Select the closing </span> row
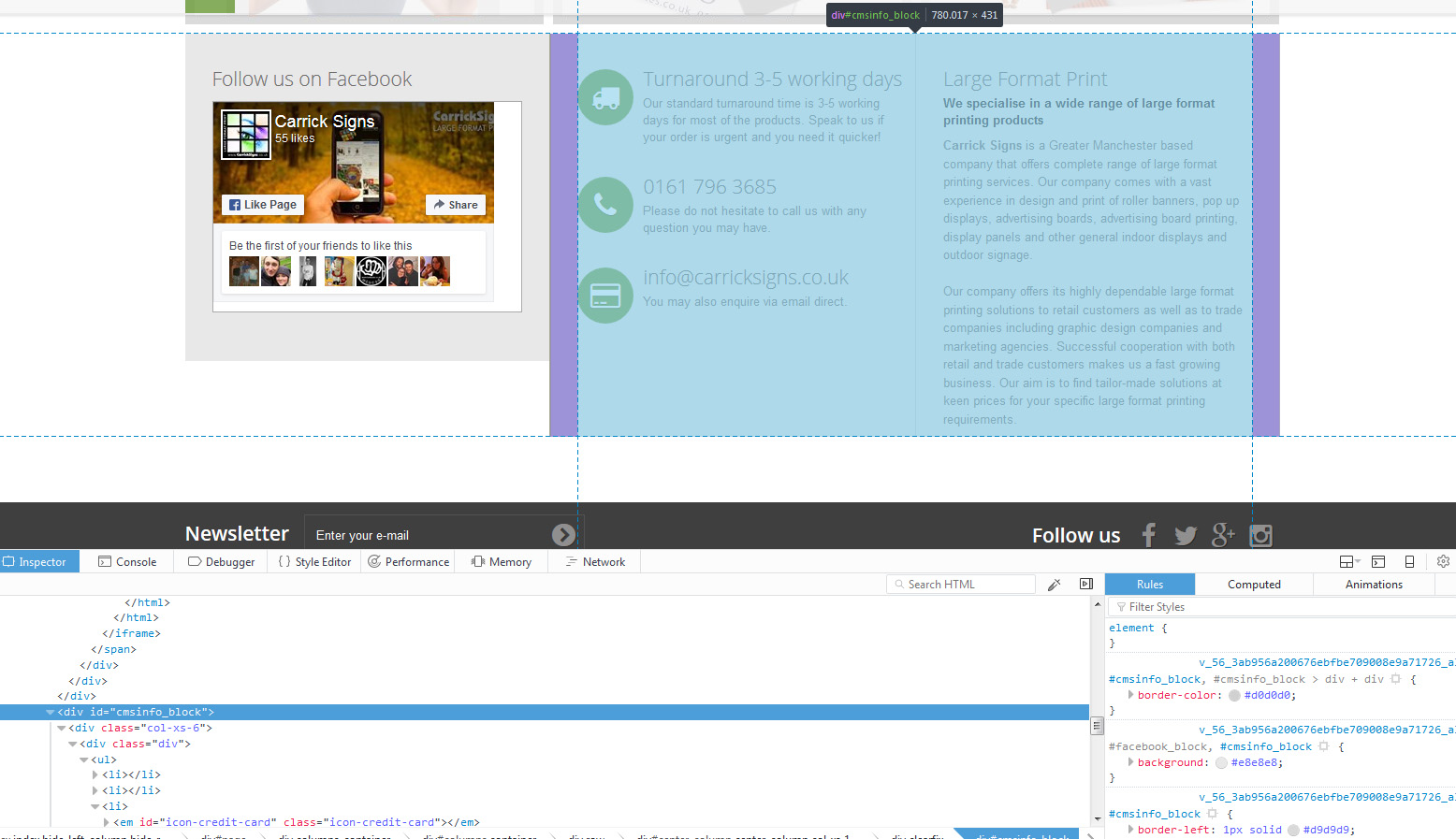The image size is (1456, 839). pos(113,650)
